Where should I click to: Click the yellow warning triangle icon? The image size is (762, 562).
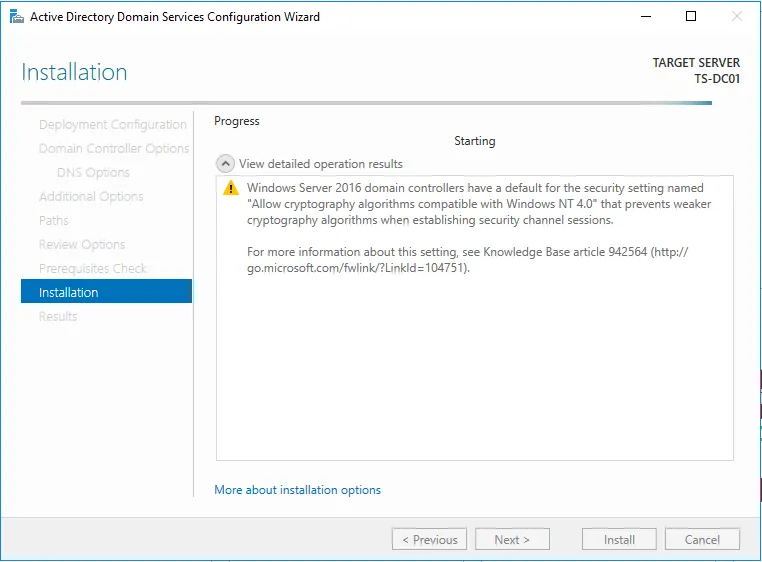pos(231,188)
